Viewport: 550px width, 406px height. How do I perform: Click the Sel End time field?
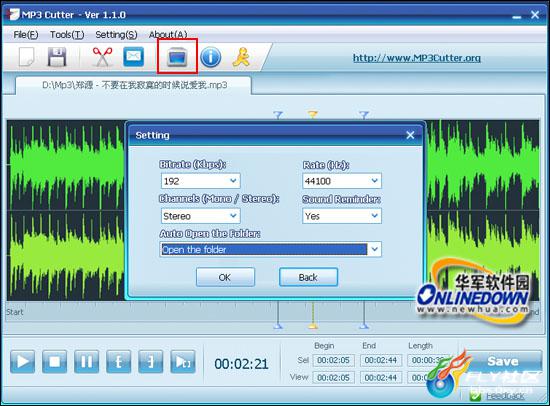381,360
